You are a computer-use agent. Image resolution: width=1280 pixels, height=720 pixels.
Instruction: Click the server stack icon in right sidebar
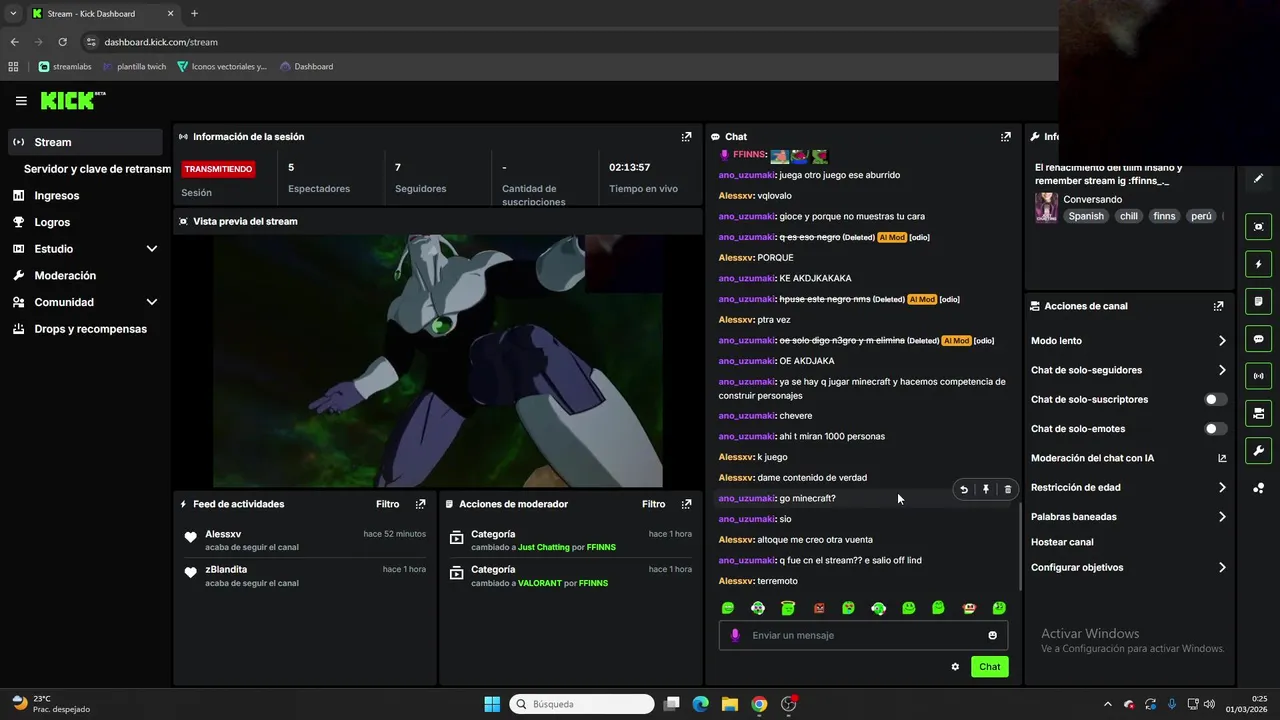click(x=1259, y=413)
